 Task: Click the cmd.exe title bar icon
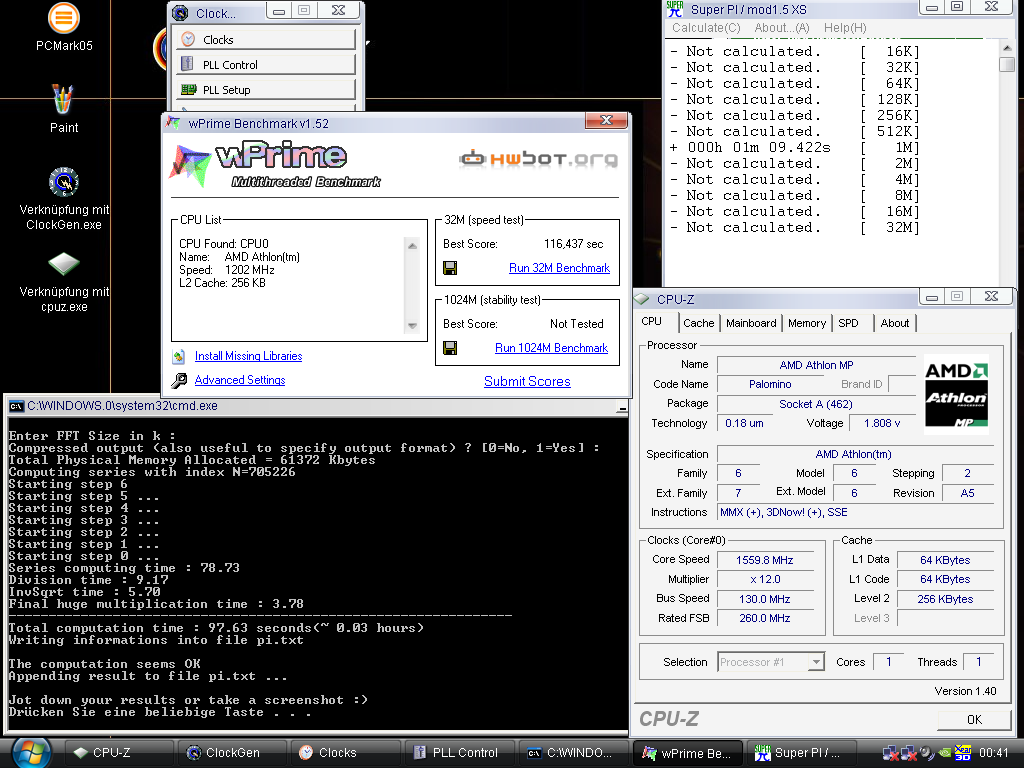[16, 407]
